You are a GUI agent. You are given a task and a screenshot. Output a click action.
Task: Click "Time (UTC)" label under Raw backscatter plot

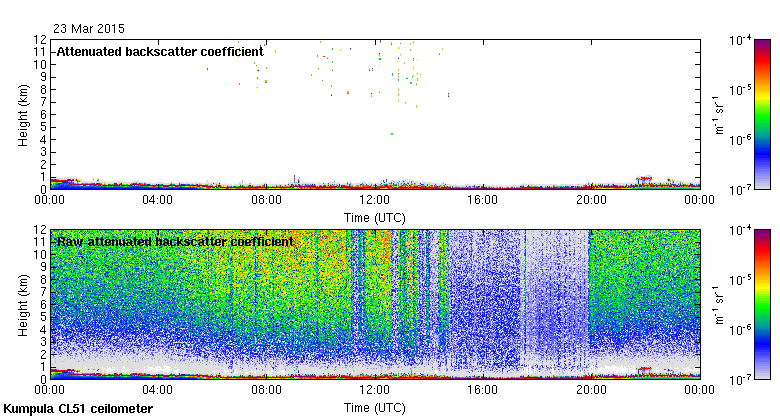pyautogui.click(x=375, y=408)
